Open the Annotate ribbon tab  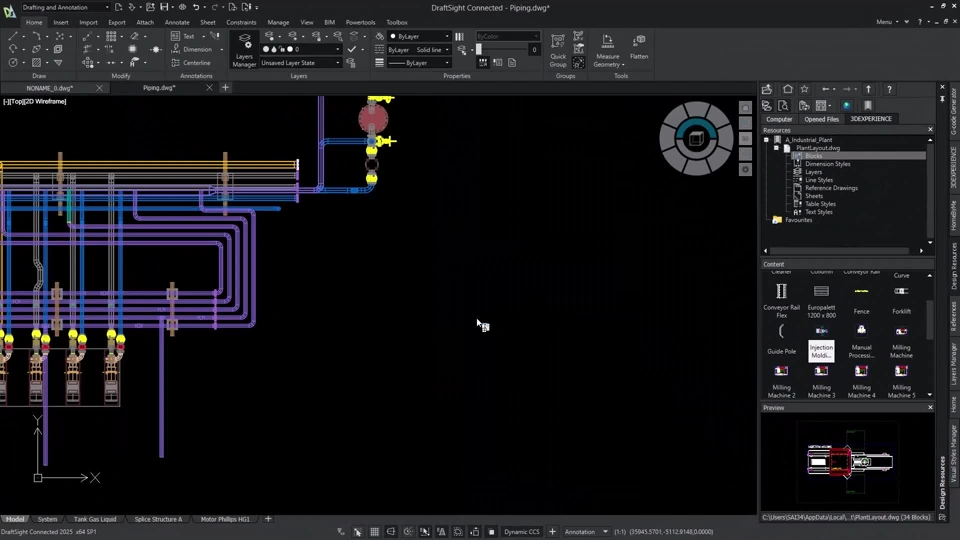click(x=177, y=22)
